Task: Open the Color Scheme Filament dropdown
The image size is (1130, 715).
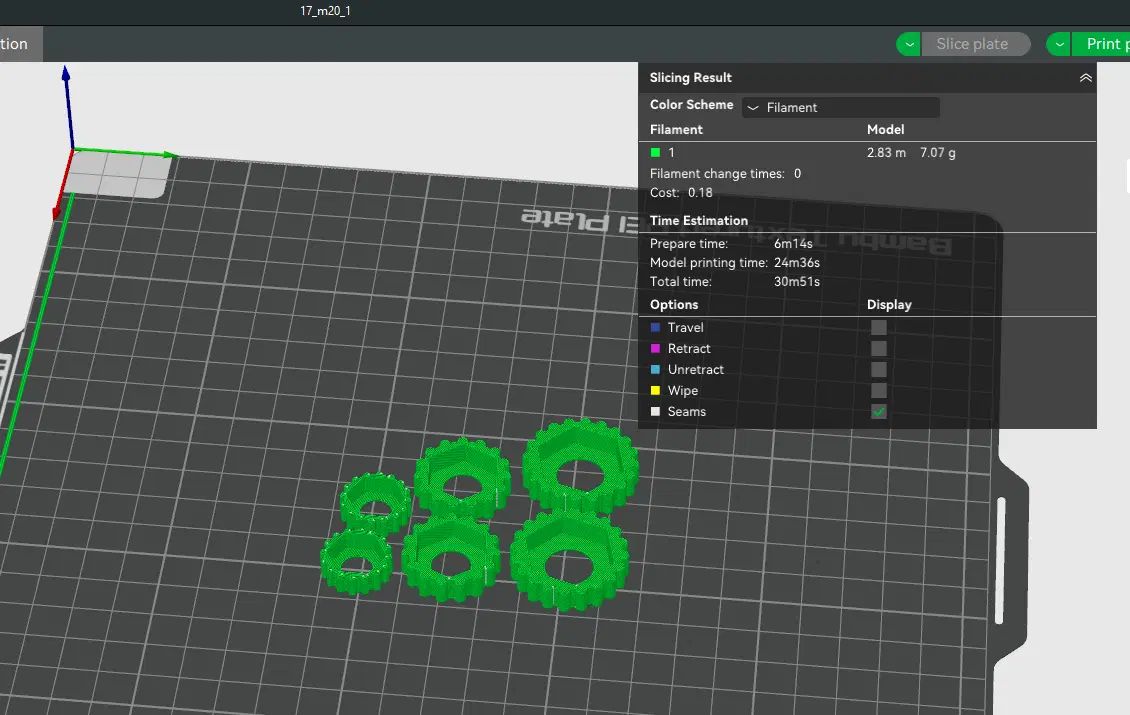Action: [x=840, y=107]
